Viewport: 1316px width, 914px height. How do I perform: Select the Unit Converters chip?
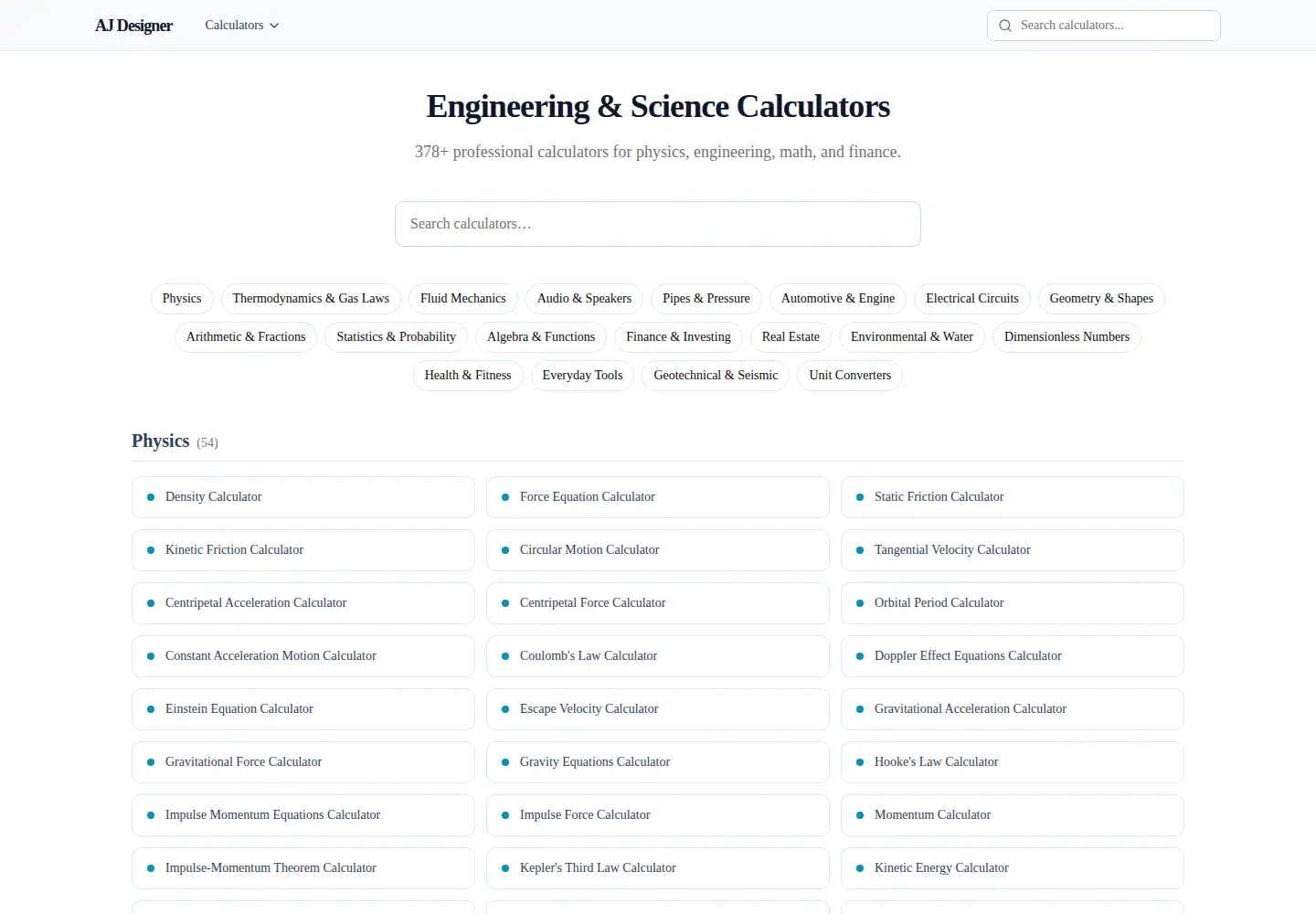[850, 376]
